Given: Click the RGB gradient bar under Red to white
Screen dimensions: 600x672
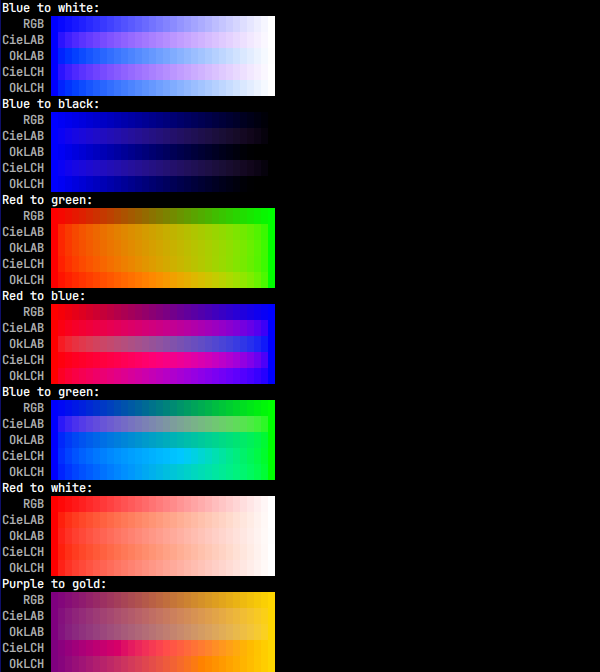Looking at the screenshot, I should [163, 504].
